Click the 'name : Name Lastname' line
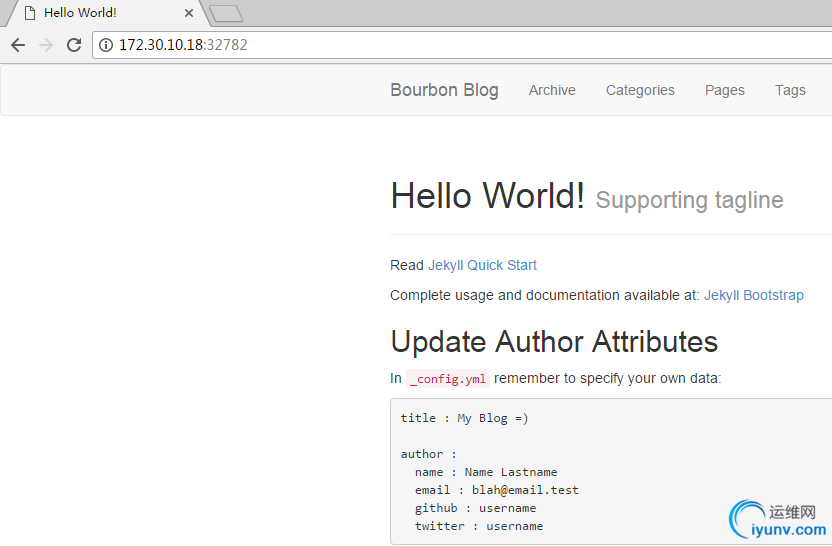 pos(486,472)
